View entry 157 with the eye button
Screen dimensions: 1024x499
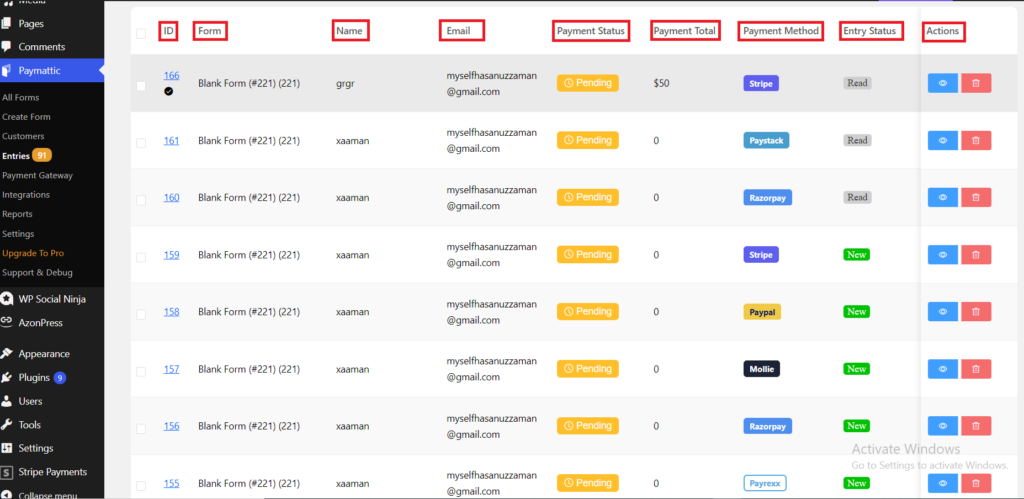942,369
